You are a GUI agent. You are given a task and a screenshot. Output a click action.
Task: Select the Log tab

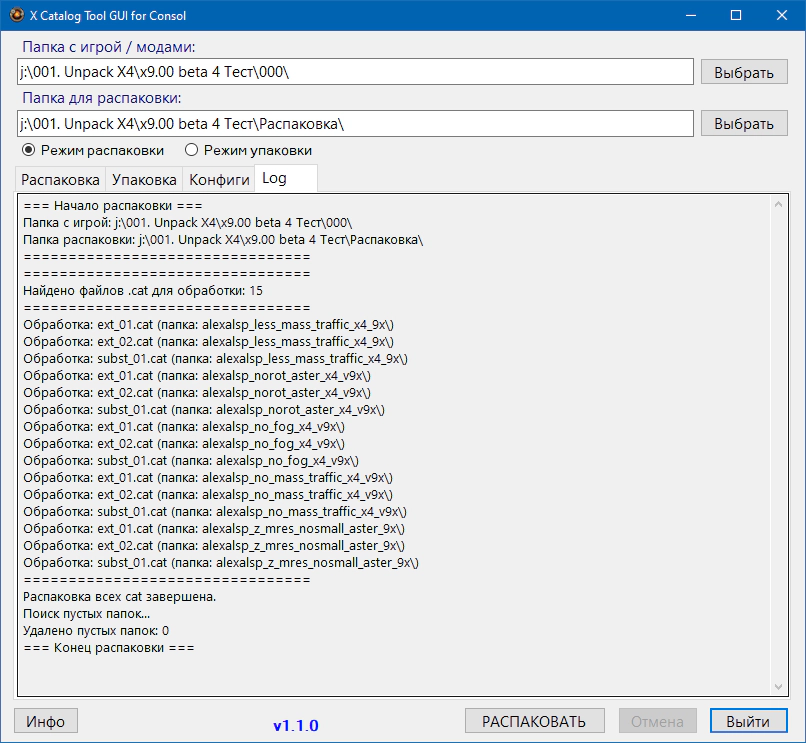coord(274,180)
